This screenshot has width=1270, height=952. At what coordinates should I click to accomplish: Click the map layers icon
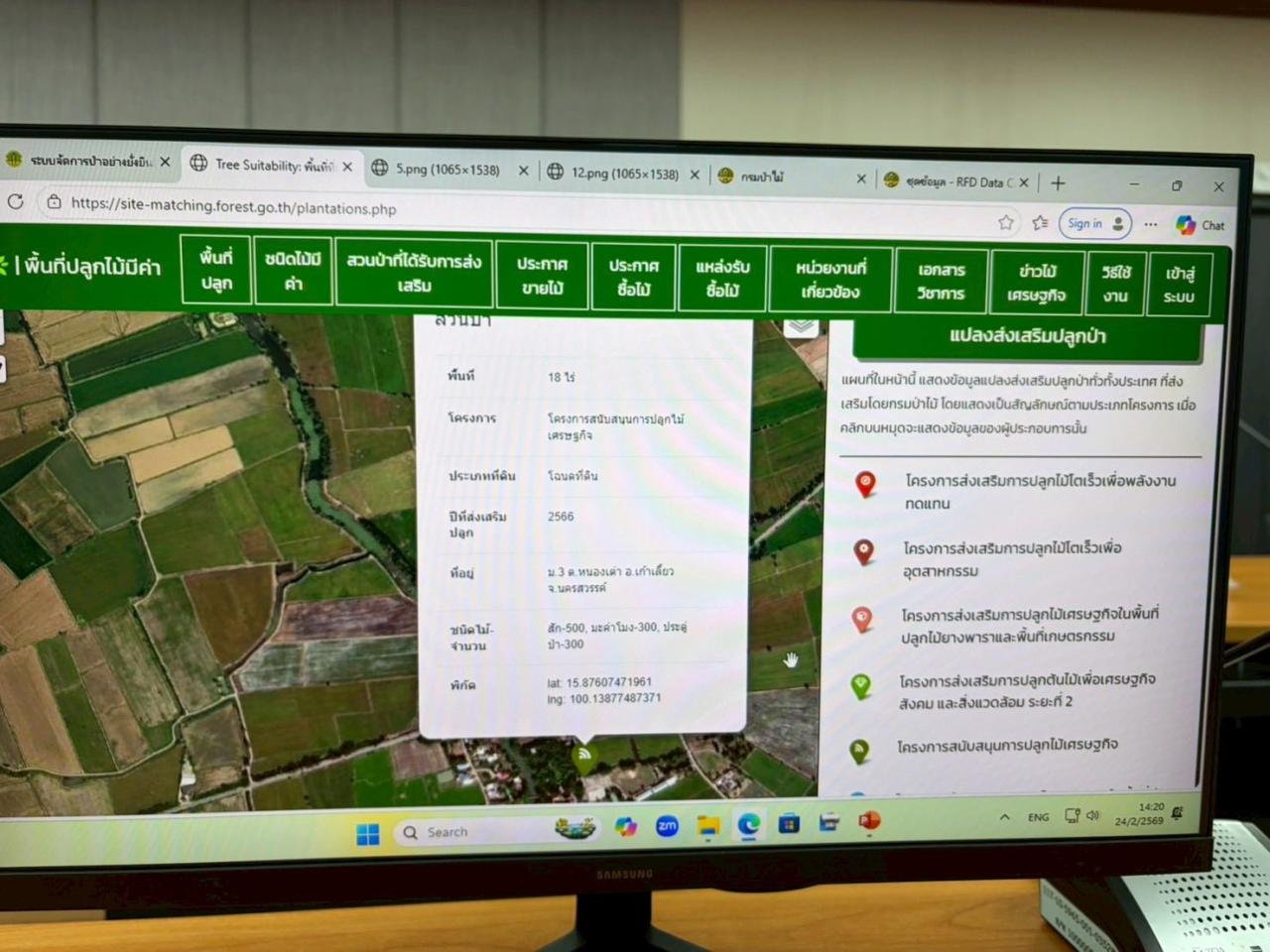(802, 327)
